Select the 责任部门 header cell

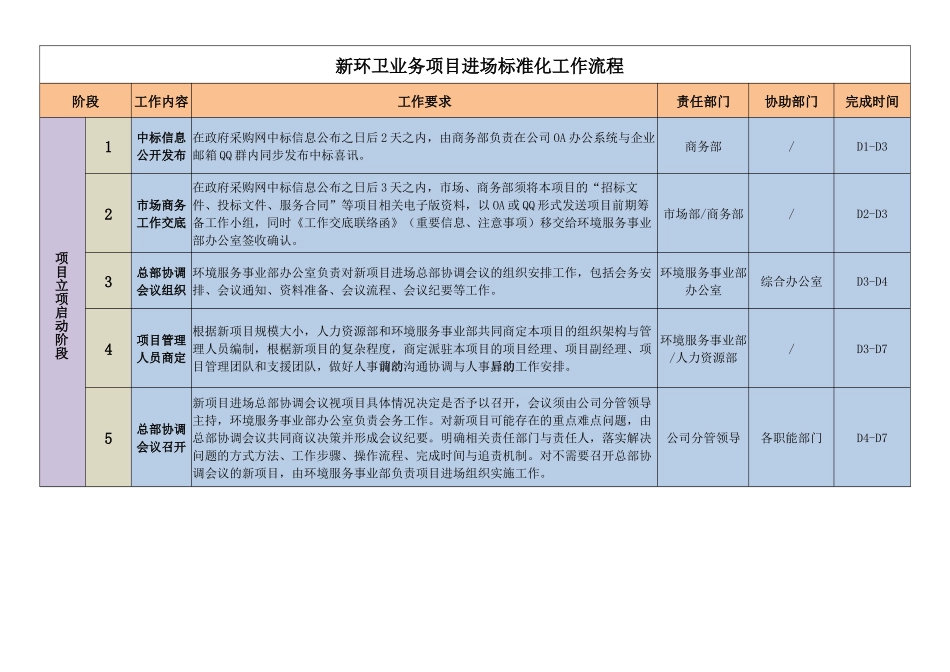click(x=703, y=101)
